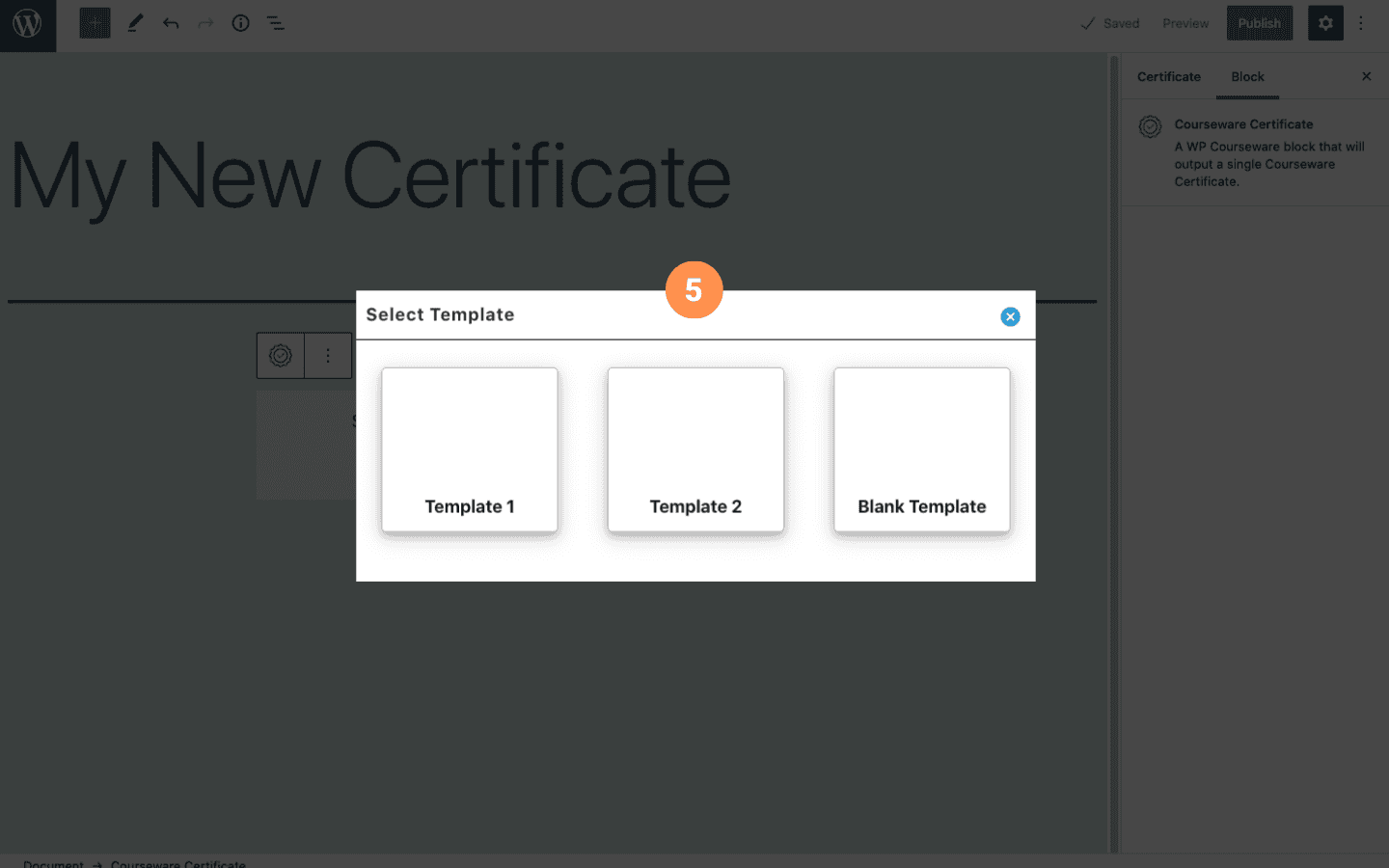Open the block list view
The width and height of the screenshot is (1389, 868).
[x=276, y=23]
